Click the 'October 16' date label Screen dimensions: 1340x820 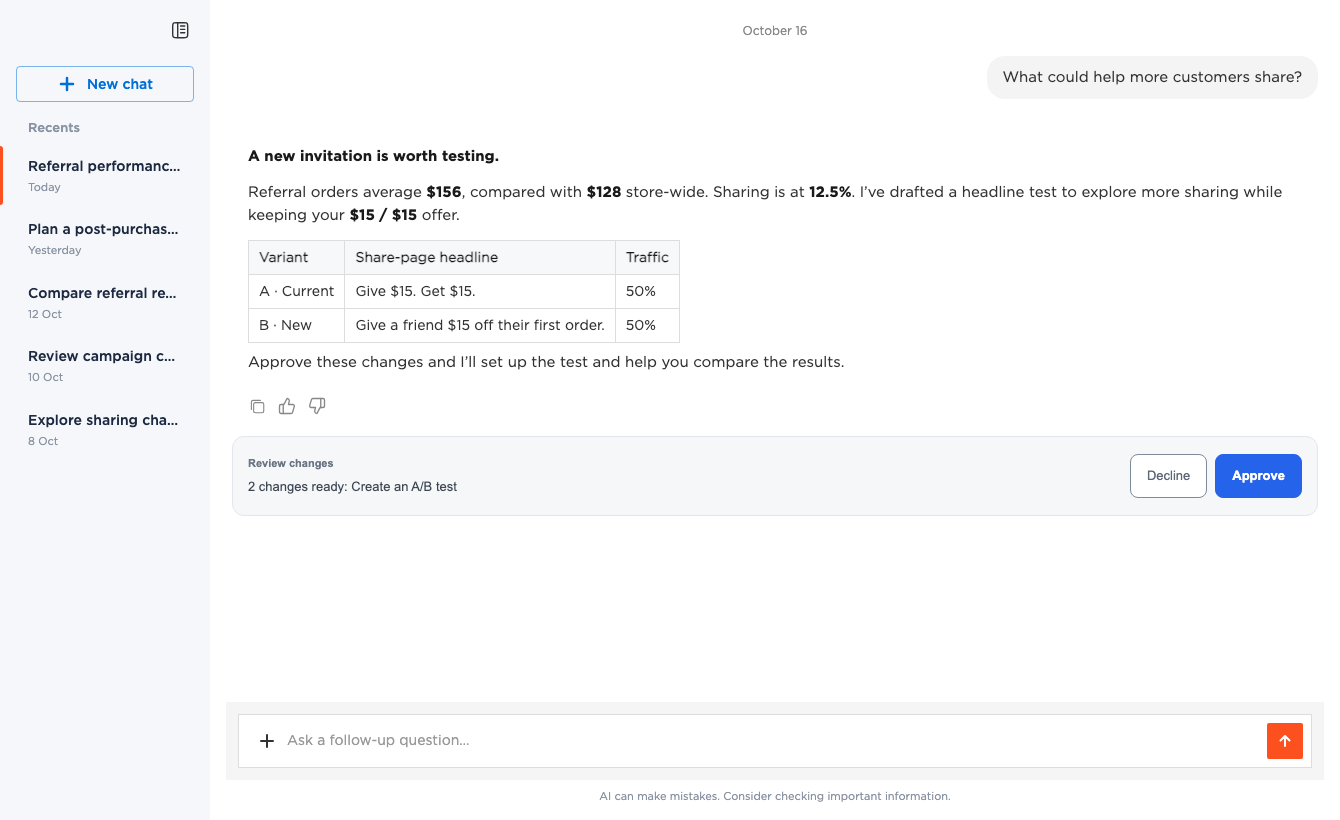775,31
